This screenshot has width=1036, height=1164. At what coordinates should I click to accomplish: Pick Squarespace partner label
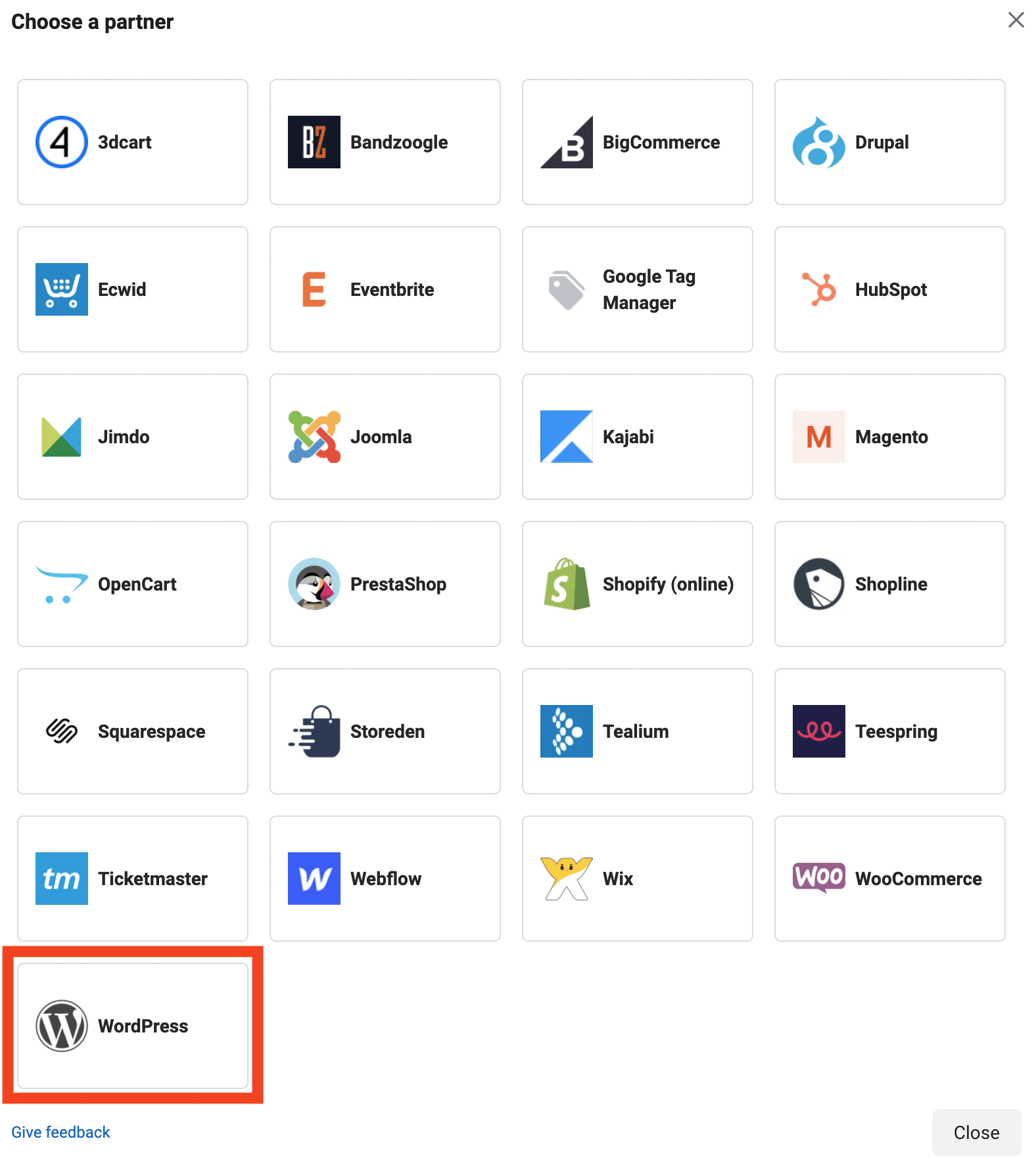pos(152,731)
